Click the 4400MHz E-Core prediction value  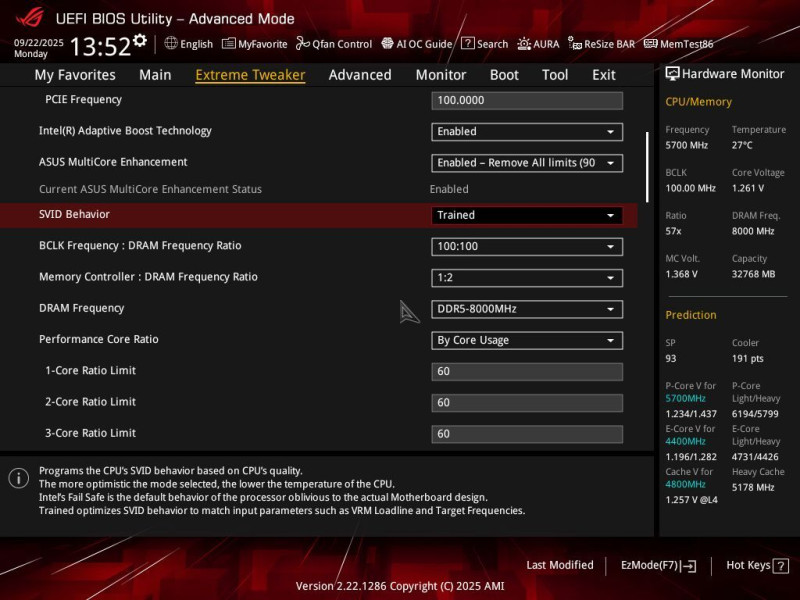click(x=685, y=441)
